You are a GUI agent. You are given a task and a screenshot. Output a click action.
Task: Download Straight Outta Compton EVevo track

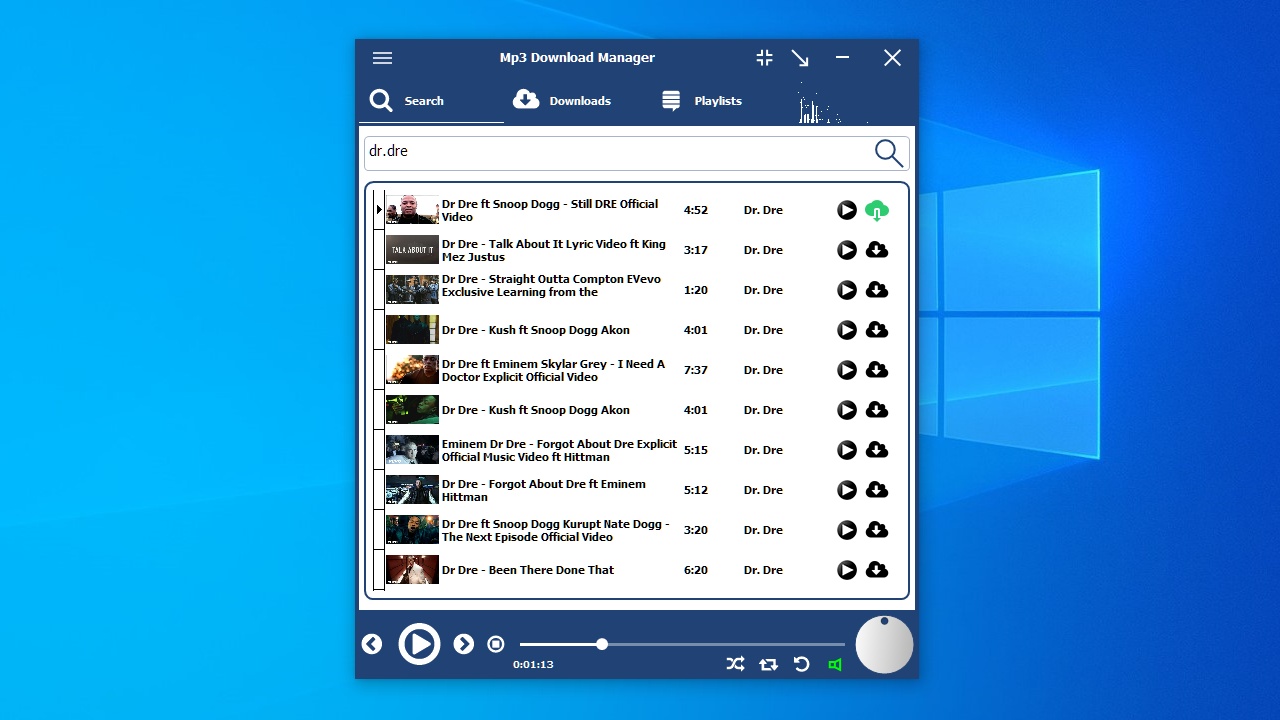pos(877,290)
